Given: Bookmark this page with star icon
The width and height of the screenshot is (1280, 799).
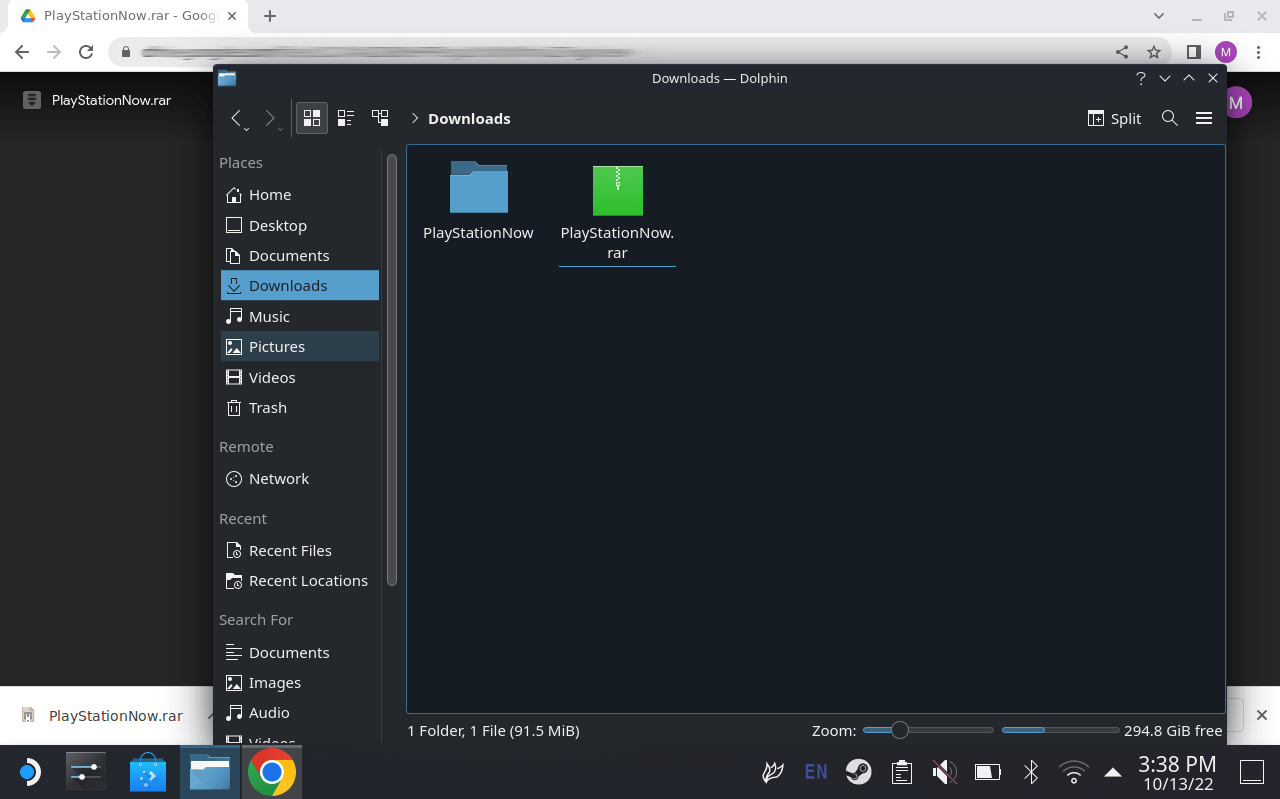Looking at the screenshot, I should [x=1153, y=52].
